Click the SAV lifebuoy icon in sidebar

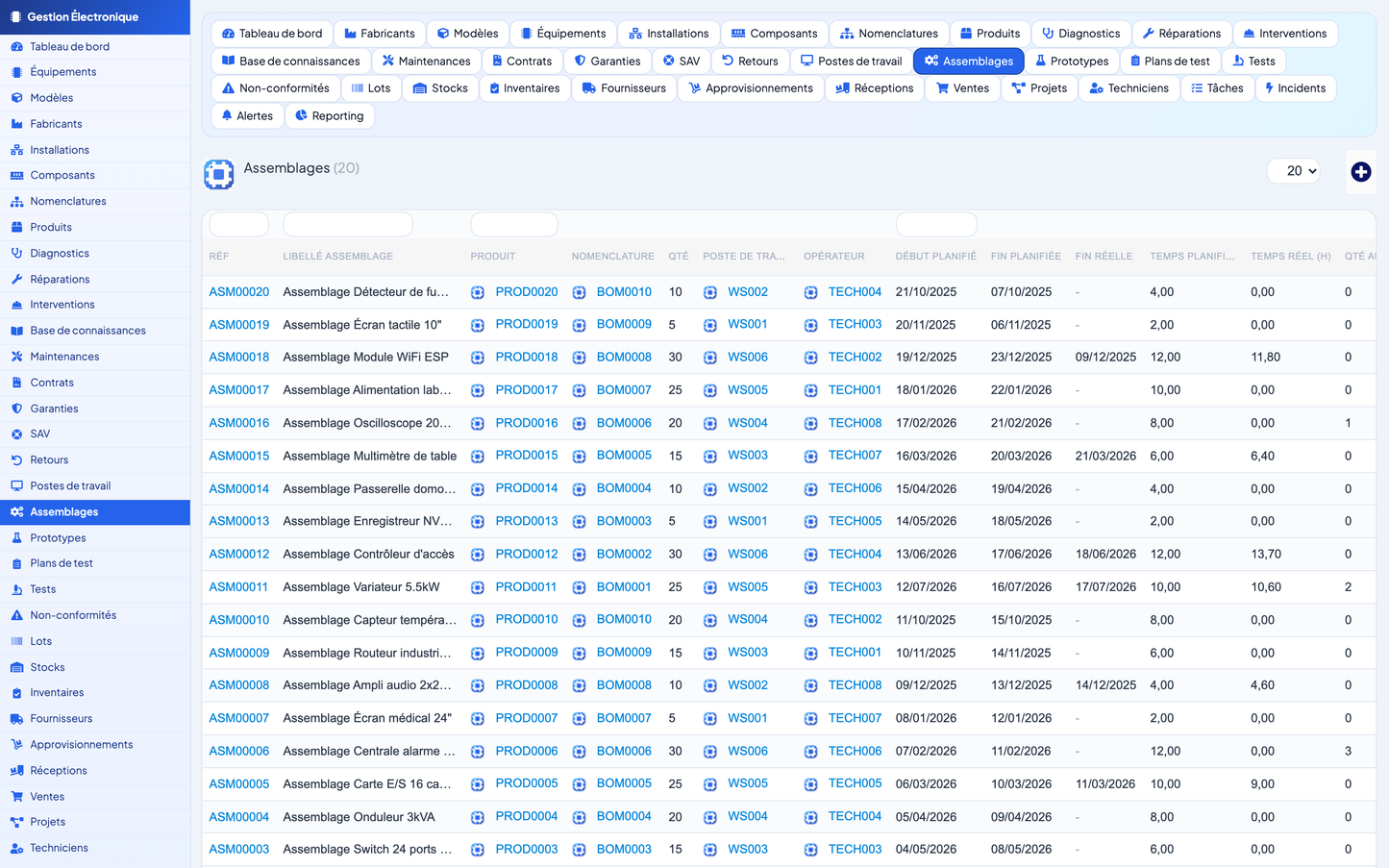point(16,434)
